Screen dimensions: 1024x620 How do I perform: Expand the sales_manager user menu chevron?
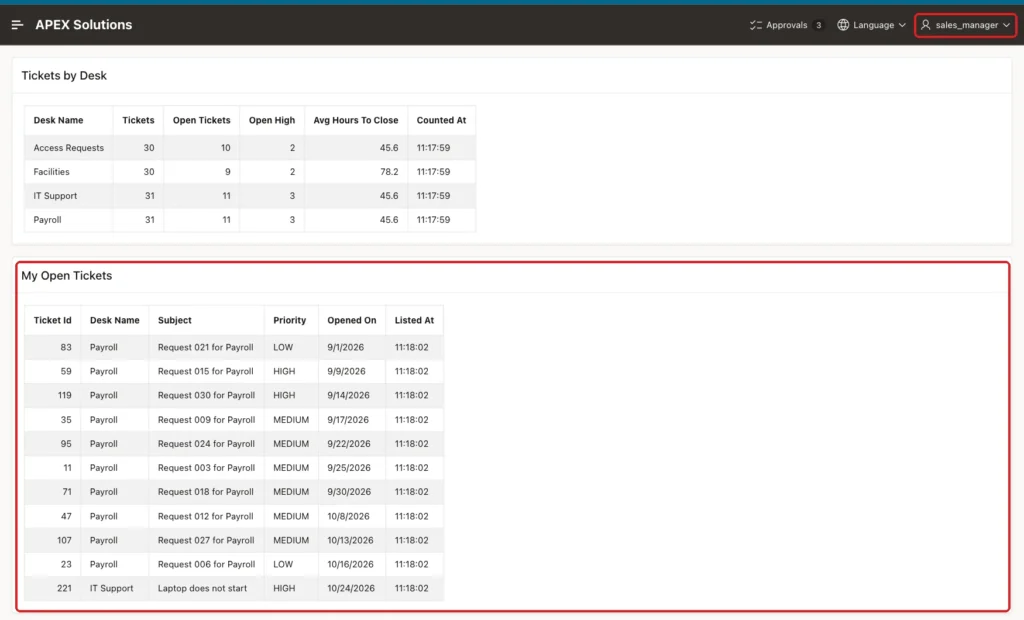[x=1006, y=25]
